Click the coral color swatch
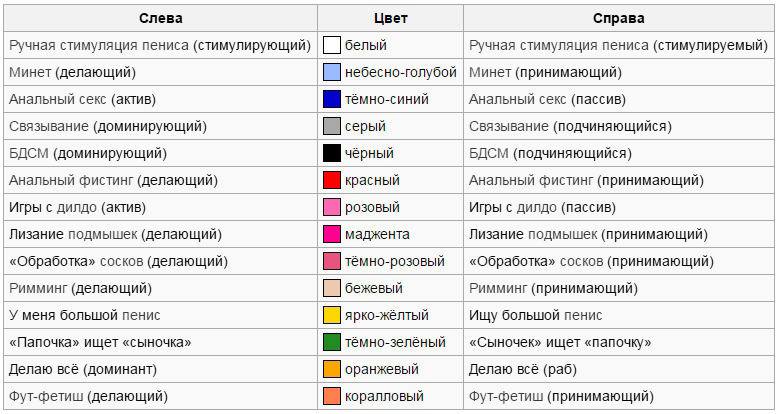Viewport: 778px width, 414px height. [x=332, y=396]
